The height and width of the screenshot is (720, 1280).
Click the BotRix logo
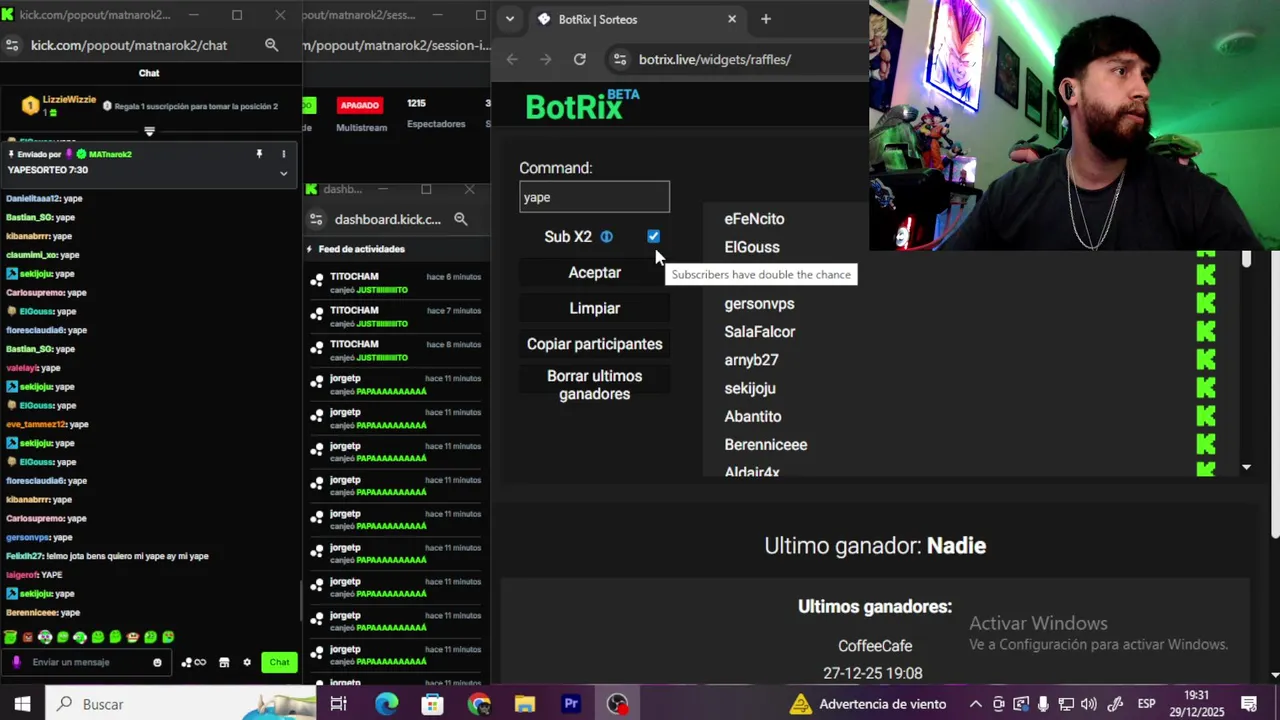[582, 105]
